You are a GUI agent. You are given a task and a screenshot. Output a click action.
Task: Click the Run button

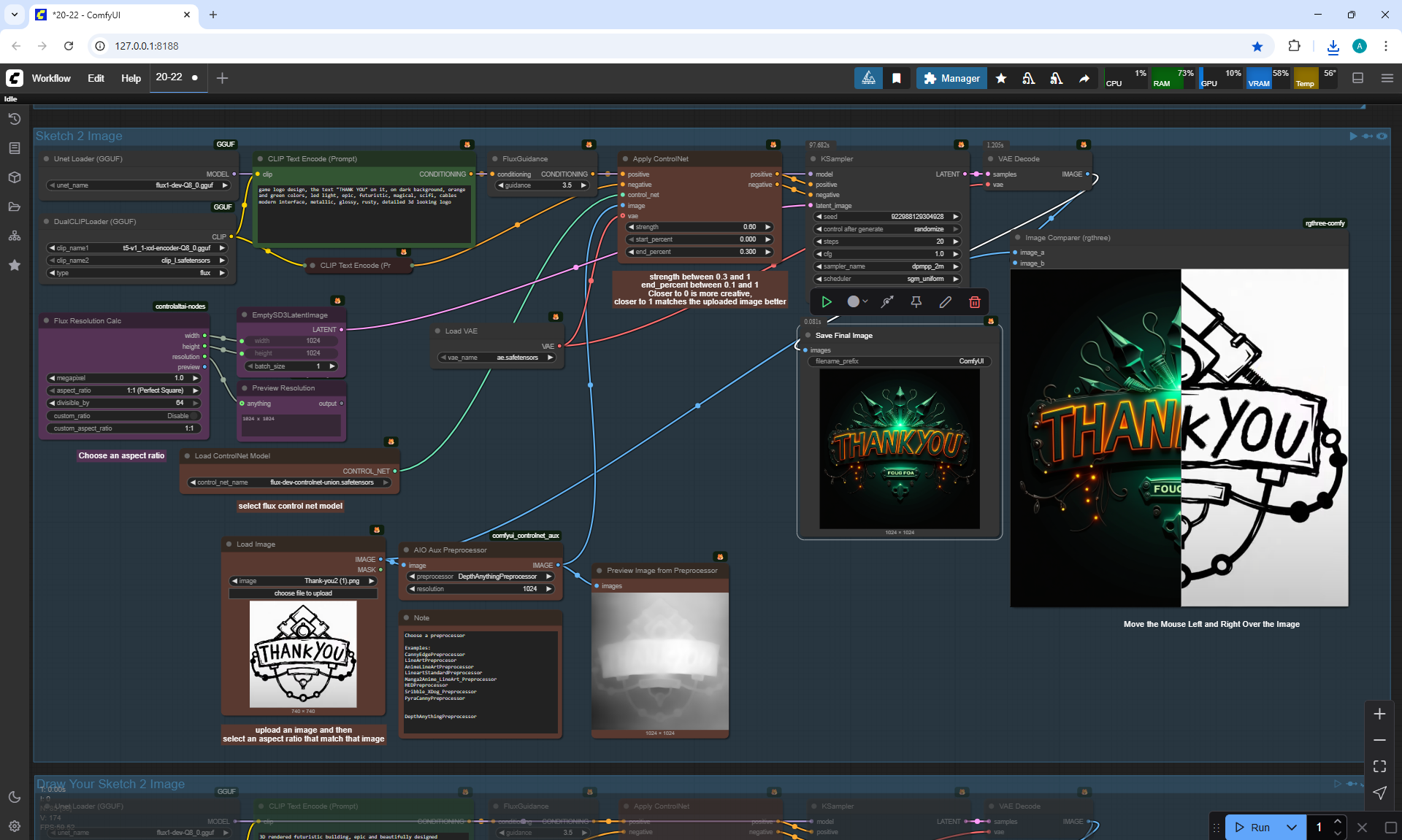[1253, 827]
